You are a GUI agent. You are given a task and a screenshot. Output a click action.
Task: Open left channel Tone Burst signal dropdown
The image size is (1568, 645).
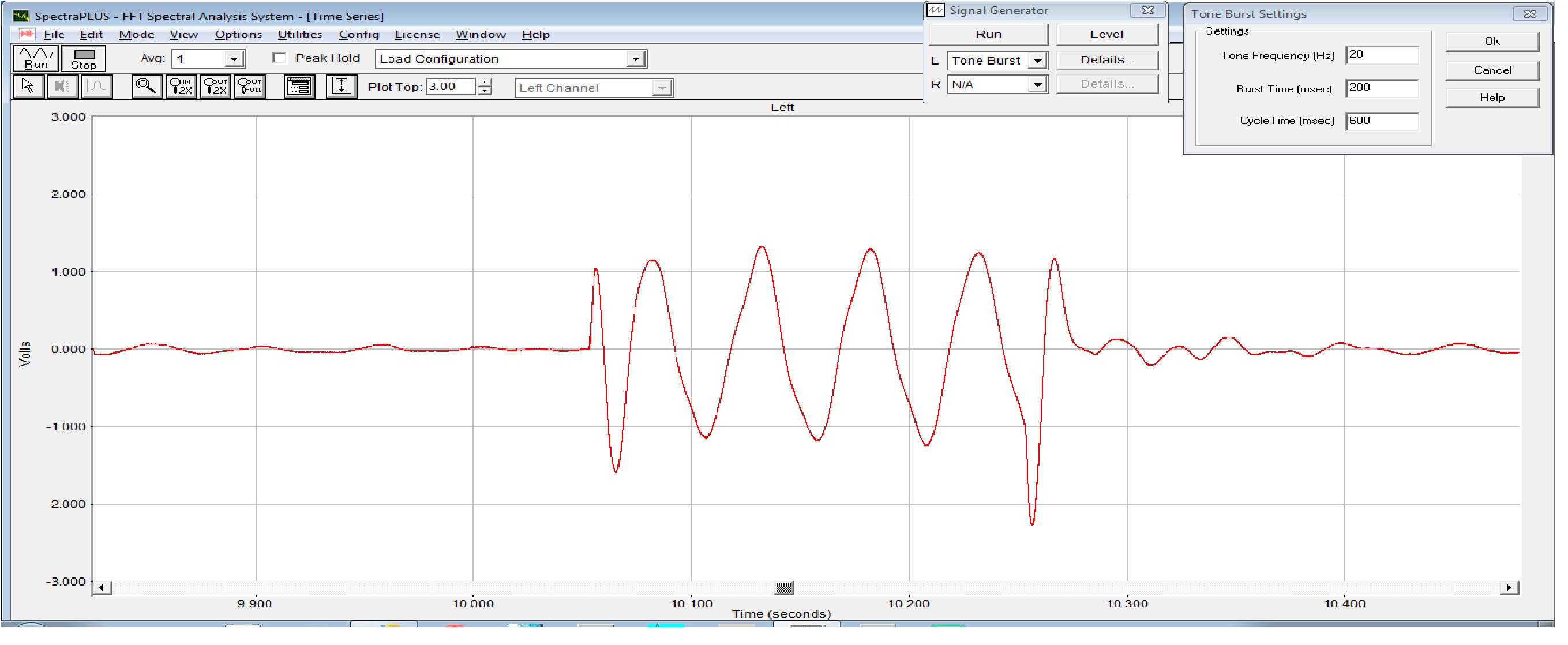(1037, 61)
